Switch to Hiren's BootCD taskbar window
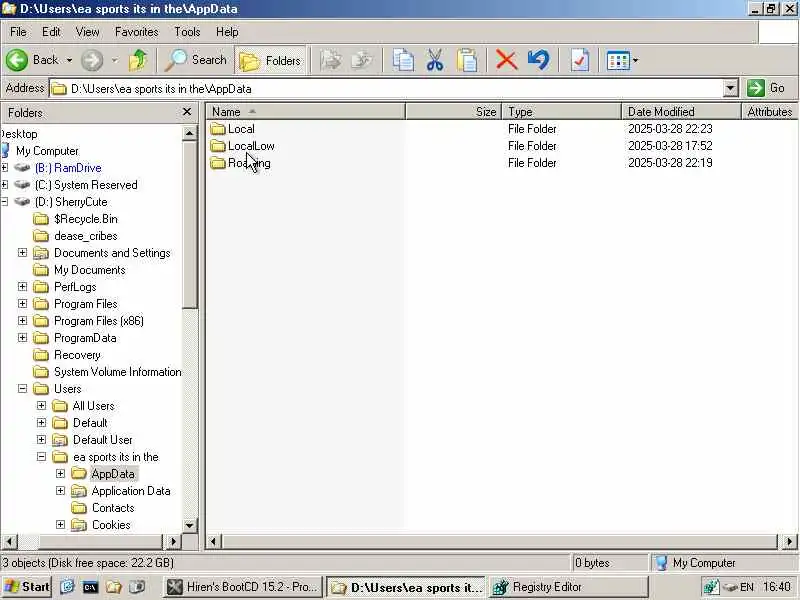The image size is (800, 600). [243, 587]
